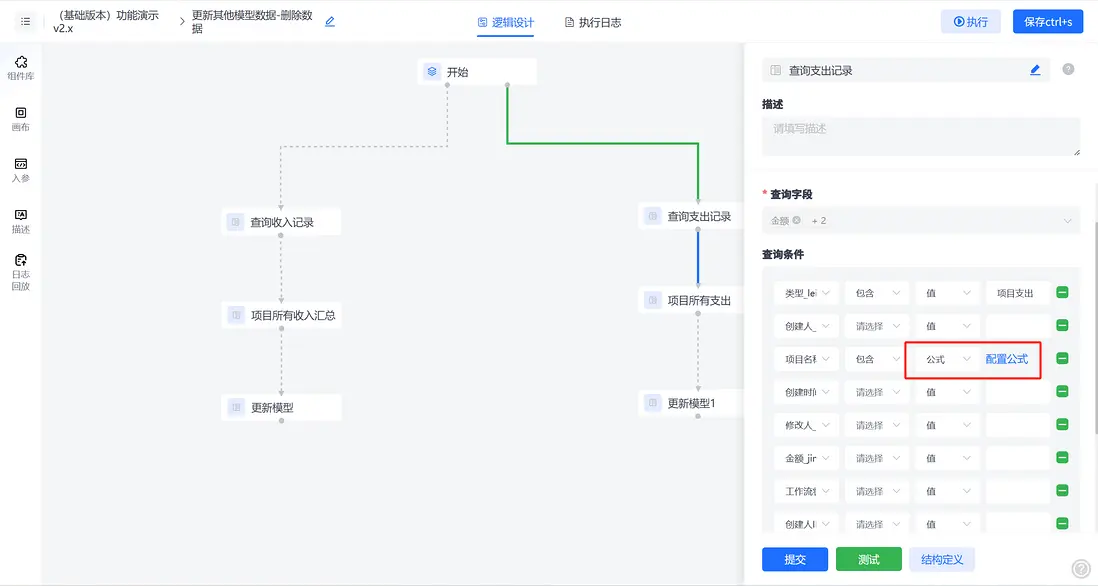Expand the 查询字段 dropdown showing 金额
Viewport: 1098px width, 586px height.
click(x=1065, y=220)
